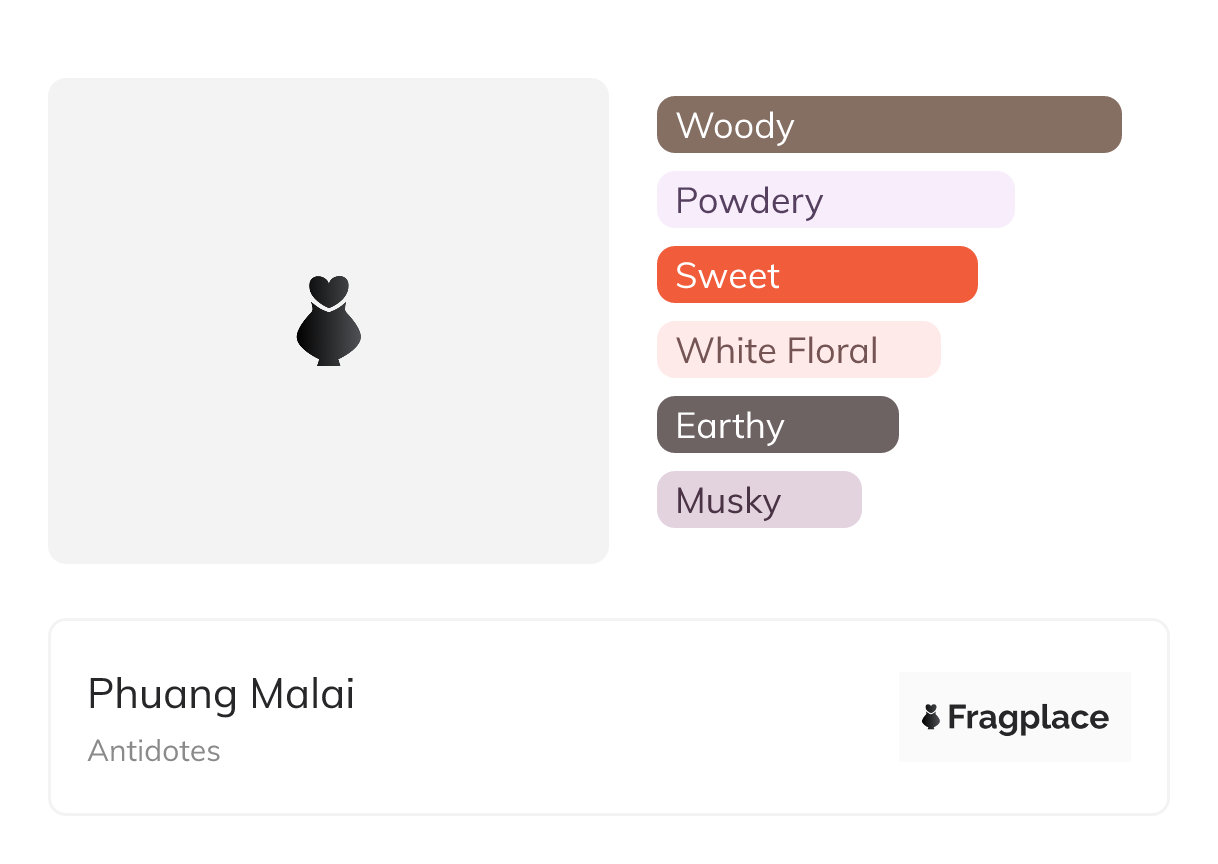This screenshot has height=864, width=1218.
Task: Click the 'White Floral' text label
Action: (x=777, y=351)
